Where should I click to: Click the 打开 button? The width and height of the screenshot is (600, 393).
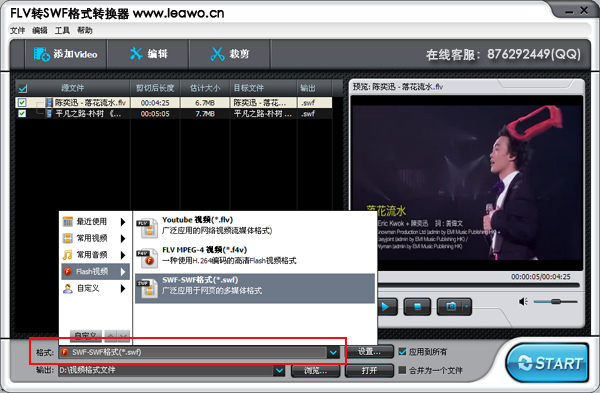point(369,370)
